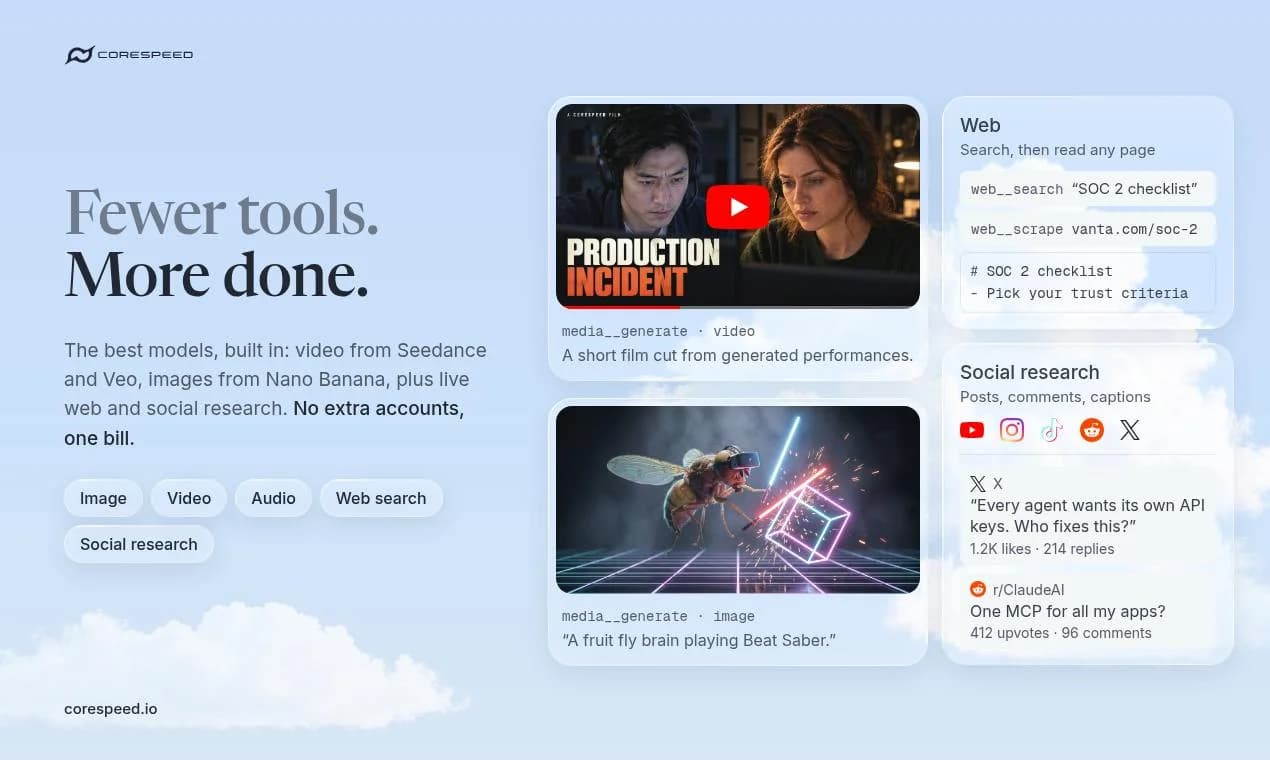1270x760 pixels.
Task: Click the Reddit icon beside r/ClaudeAI
Action: (978, 589)
